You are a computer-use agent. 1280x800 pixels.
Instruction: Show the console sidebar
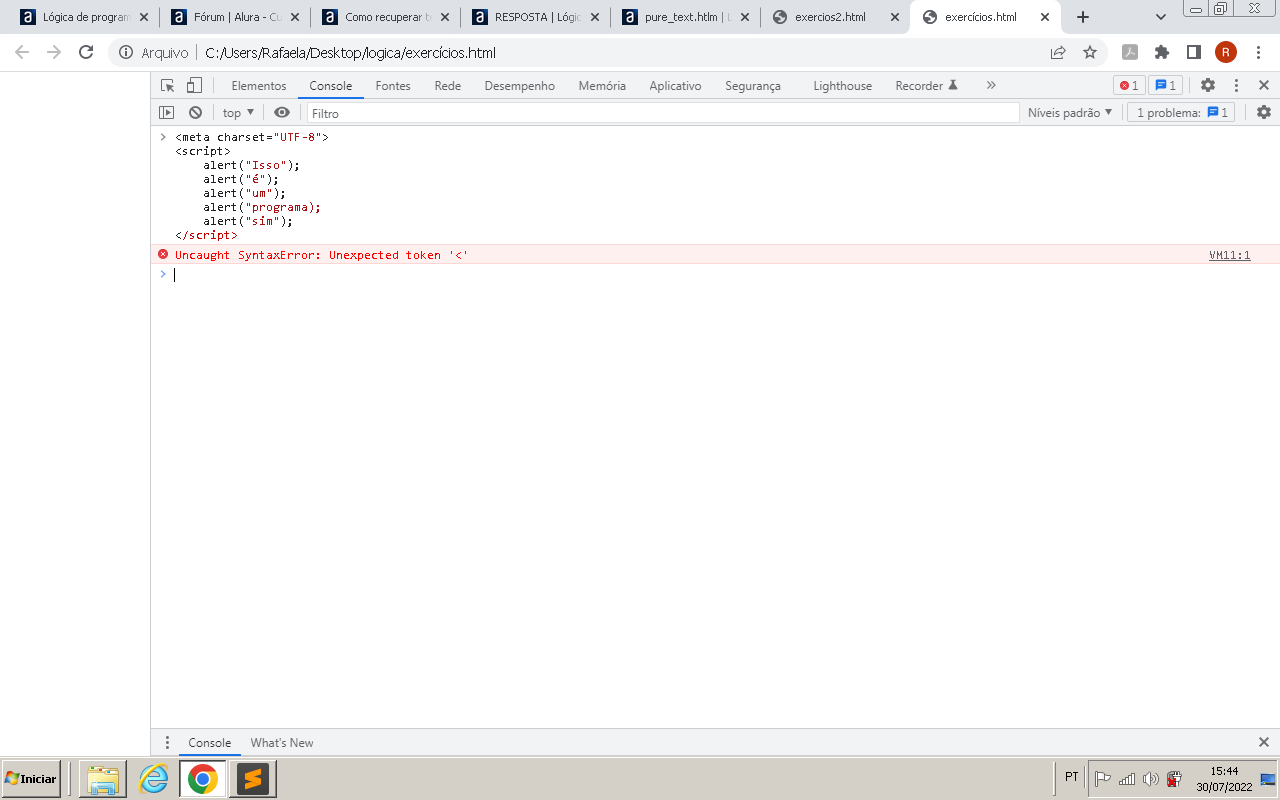tap(167, 113)
